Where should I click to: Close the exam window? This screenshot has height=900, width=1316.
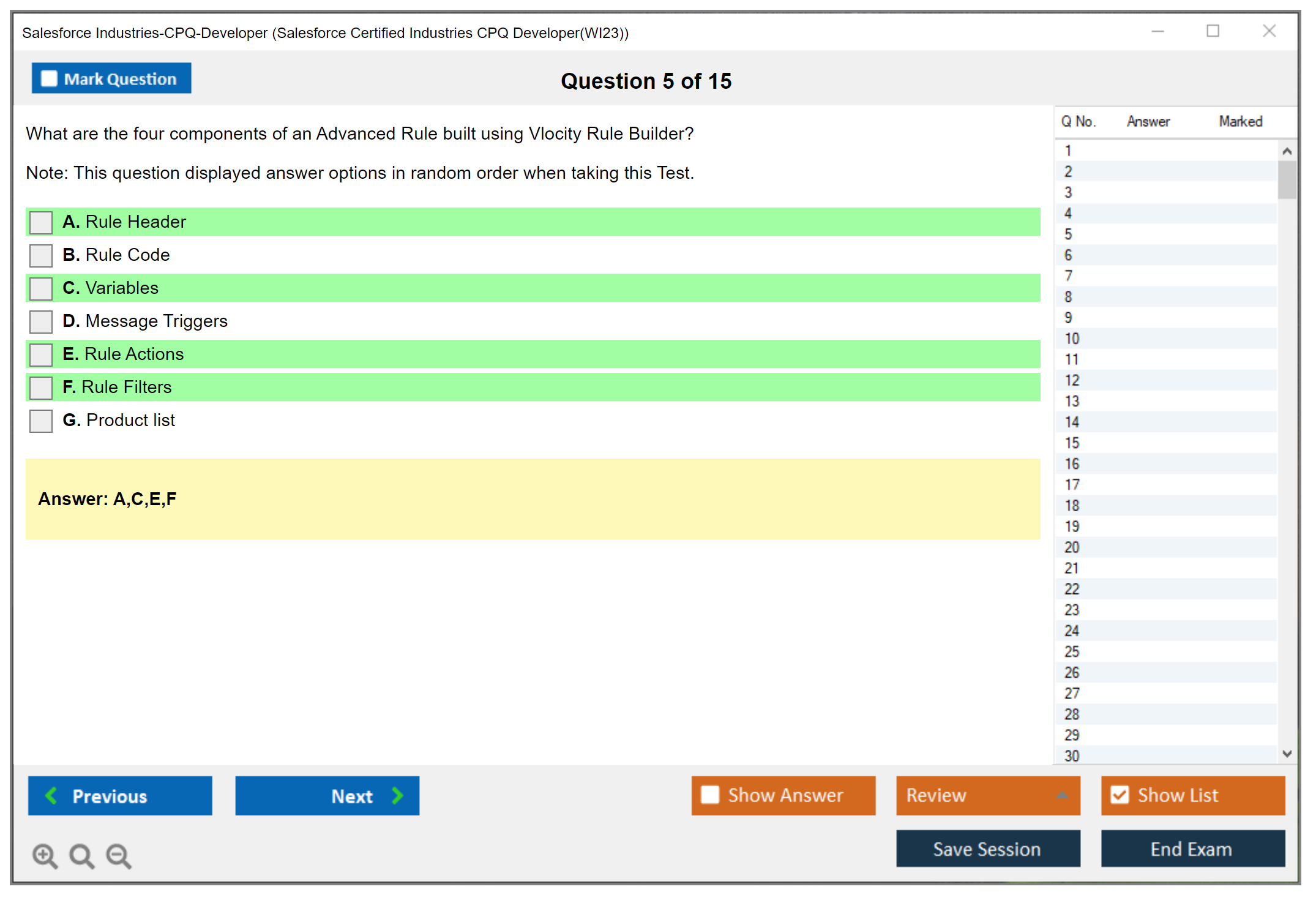click(x=1269, y=31)
